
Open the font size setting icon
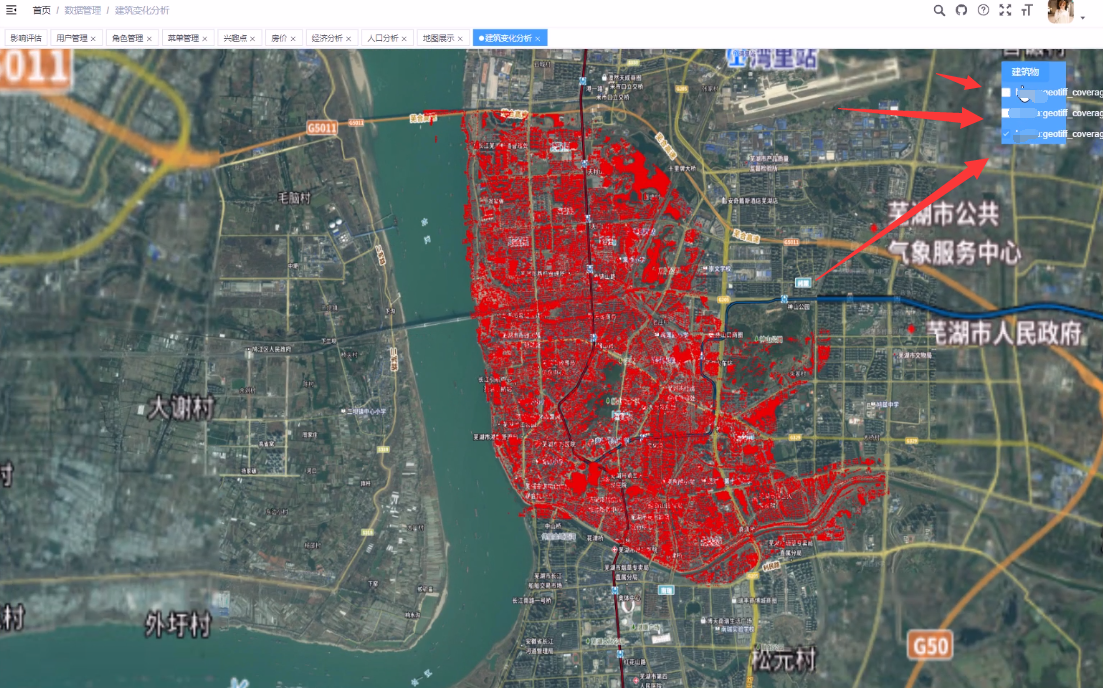tap(1027, 10)
